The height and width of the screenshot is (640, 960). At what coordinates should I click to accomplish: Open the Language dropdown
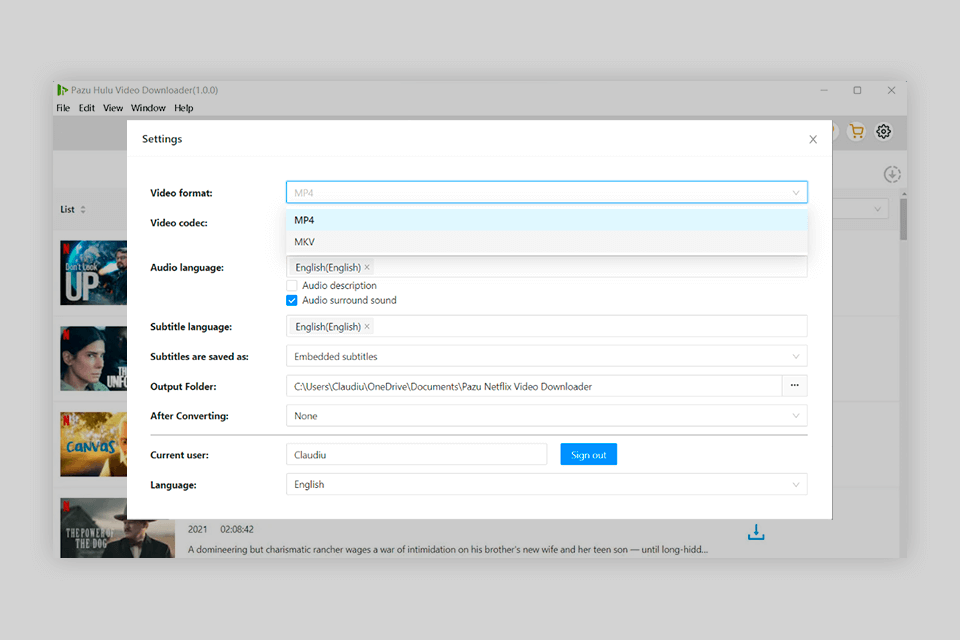click(547, 484)
